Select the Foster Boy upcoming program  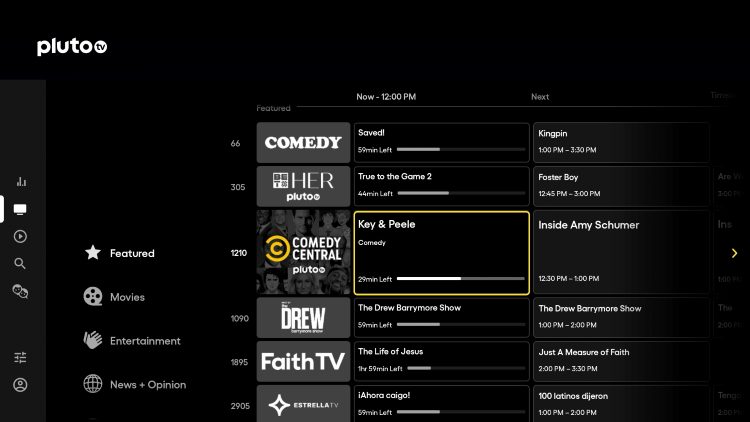click(621, 187)
